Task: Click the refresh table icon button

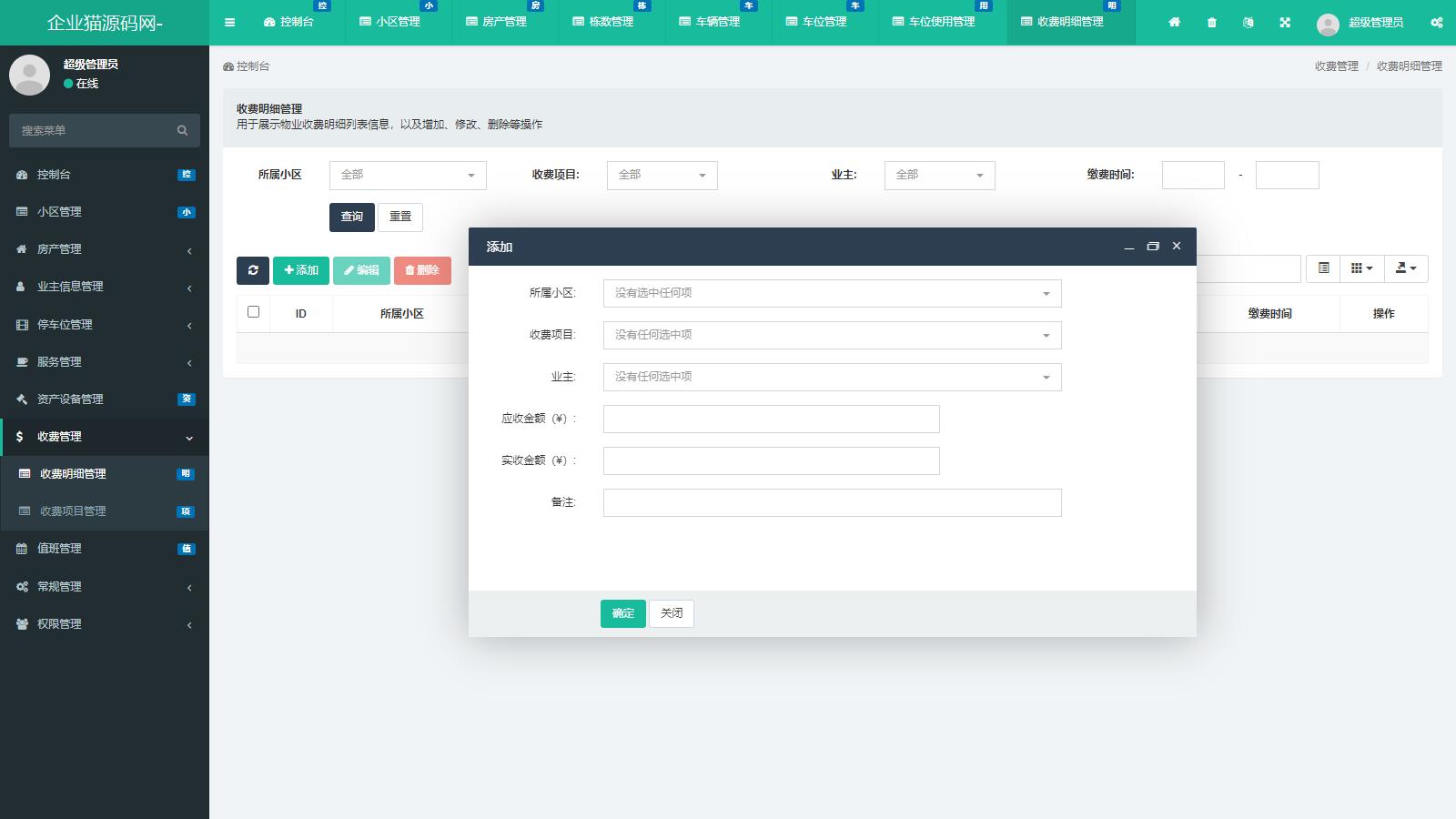Action: point(252,270)
